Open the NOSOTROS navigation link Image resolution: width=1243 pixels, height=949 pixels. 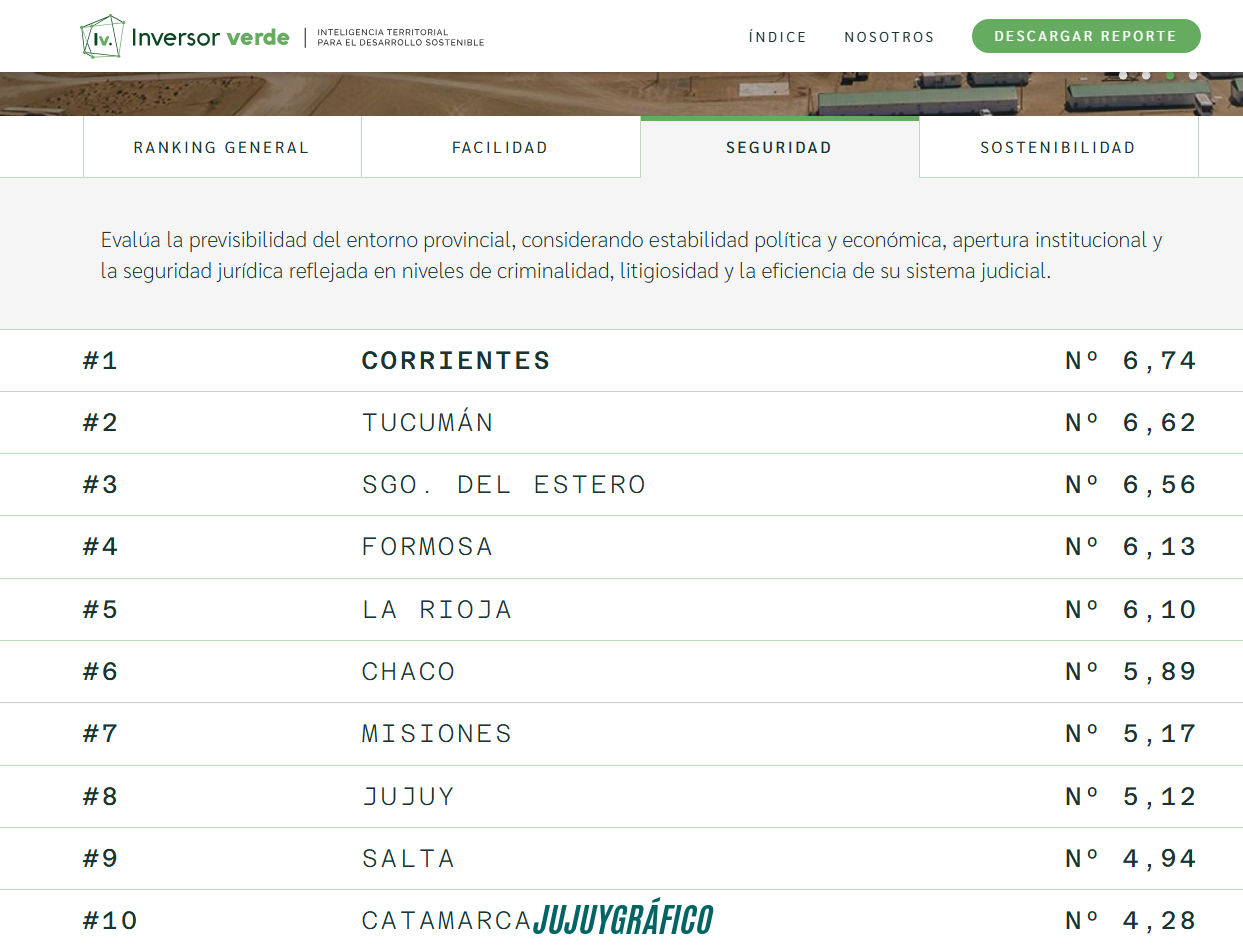889,37
